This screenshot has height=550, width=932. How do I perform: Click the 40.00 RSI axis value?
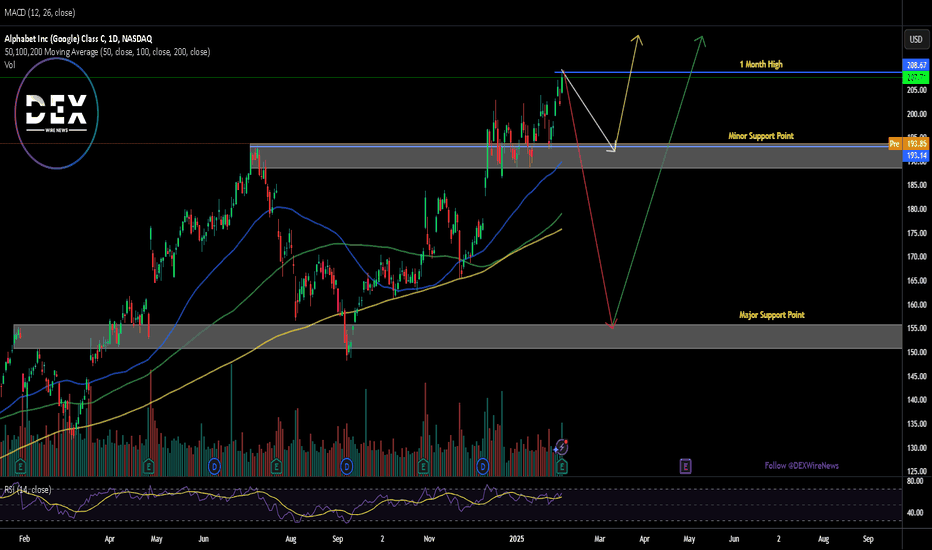click(x=916, y=513)
